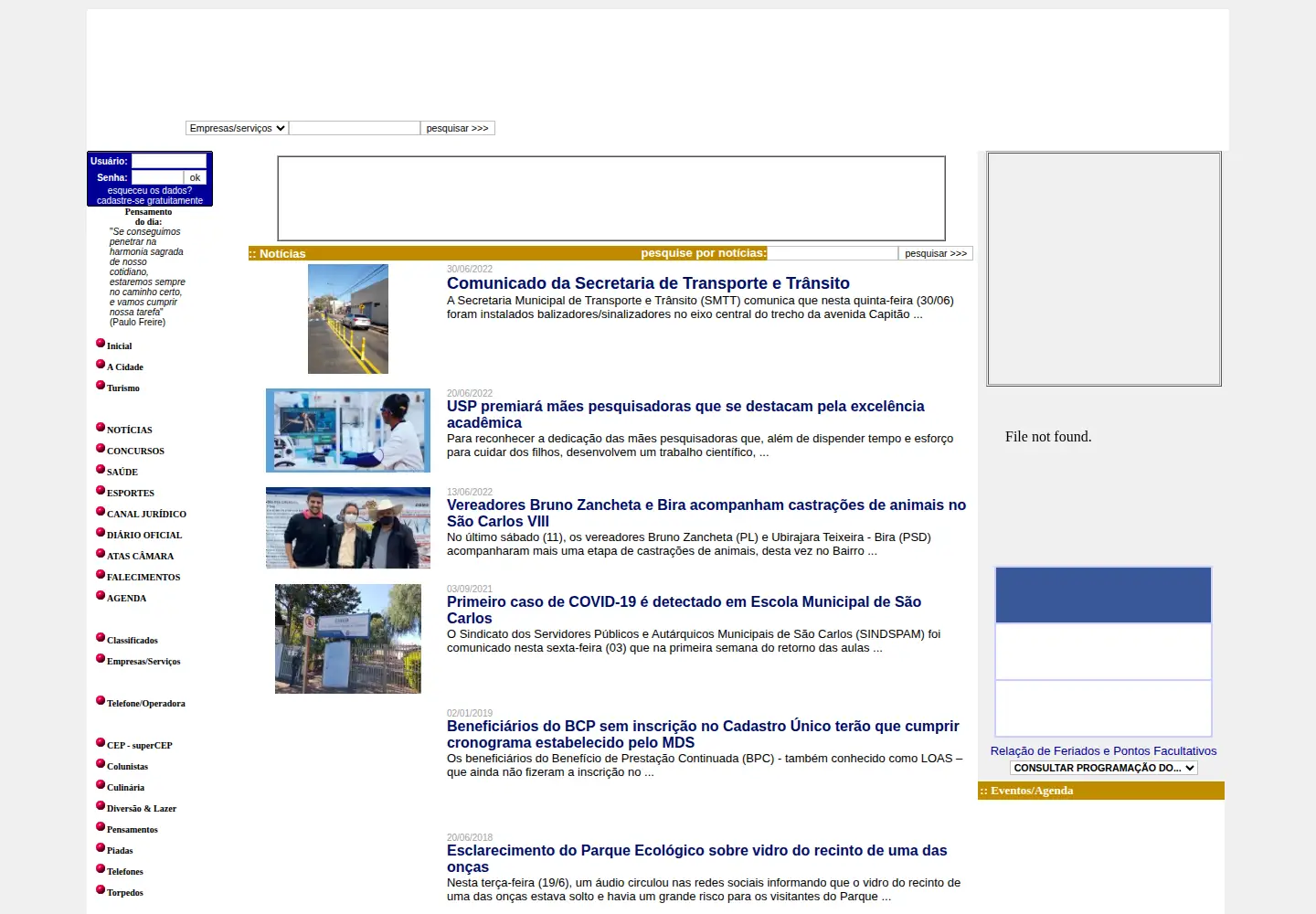Open the 'cadastre-se gratuitamente' link
The width and height of the screenshot is (1316, 914).
[150, 200]
